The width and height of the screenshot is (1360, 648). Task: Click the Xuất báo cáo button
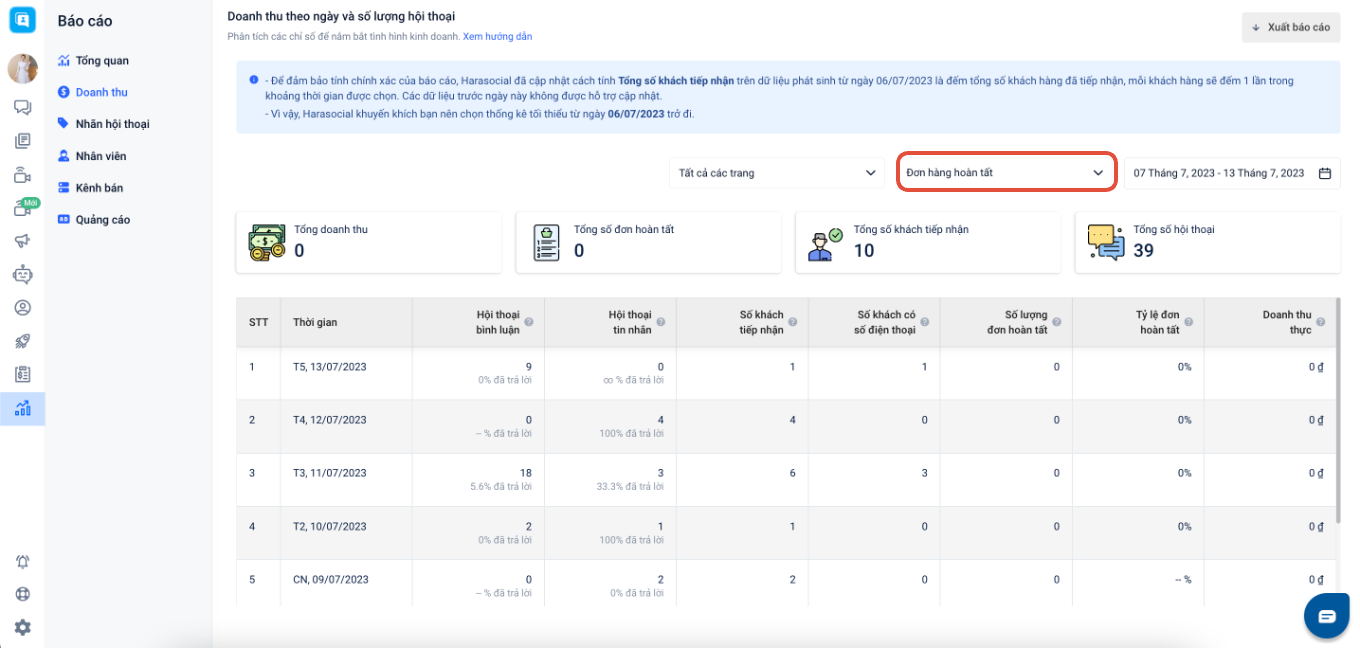(1290, 27)
